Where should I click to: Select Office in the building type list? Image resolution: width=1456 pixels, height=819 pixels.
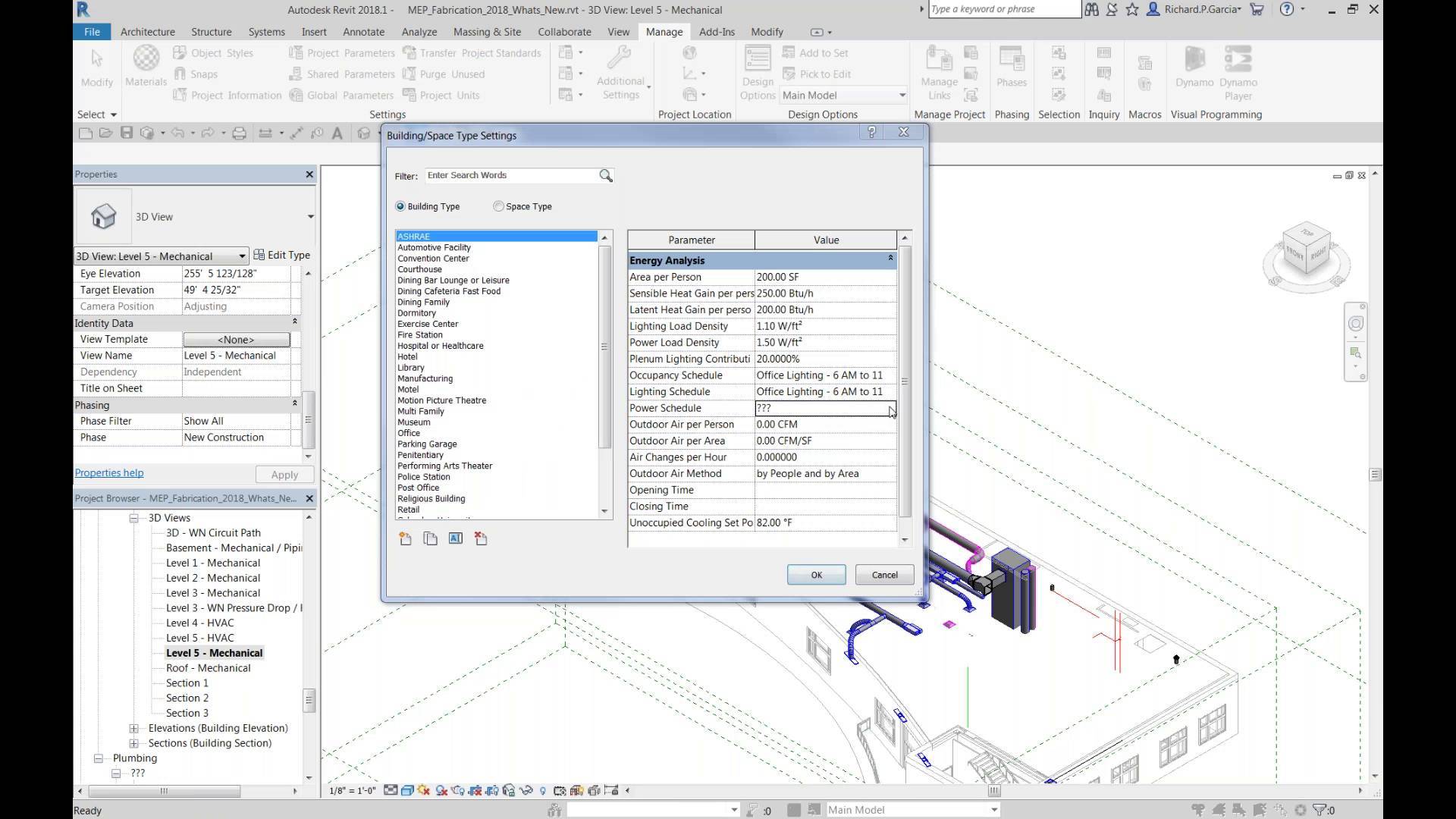409,433
